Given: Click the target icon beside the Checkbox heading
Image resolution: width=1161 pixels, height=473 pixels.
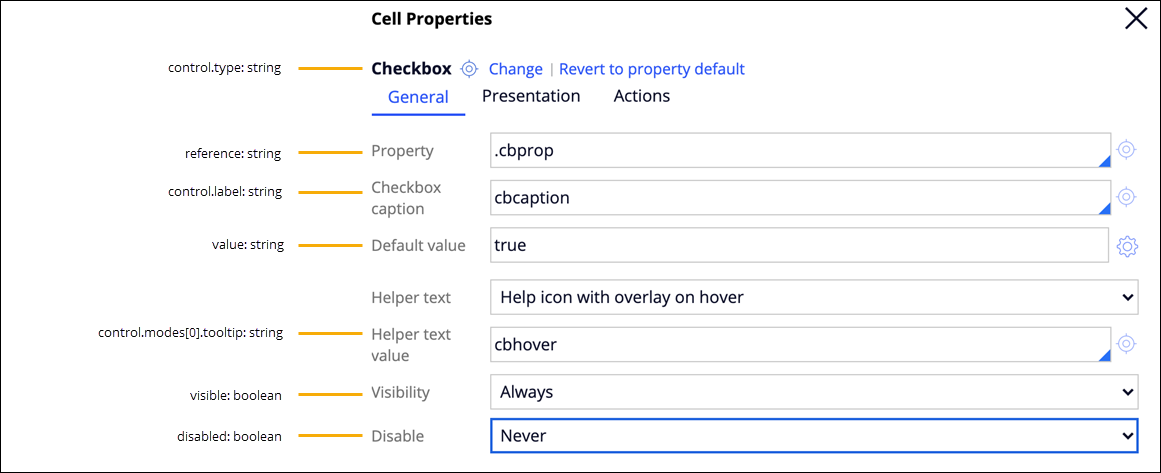Looking at the screenshot, I should coord(469,69).
